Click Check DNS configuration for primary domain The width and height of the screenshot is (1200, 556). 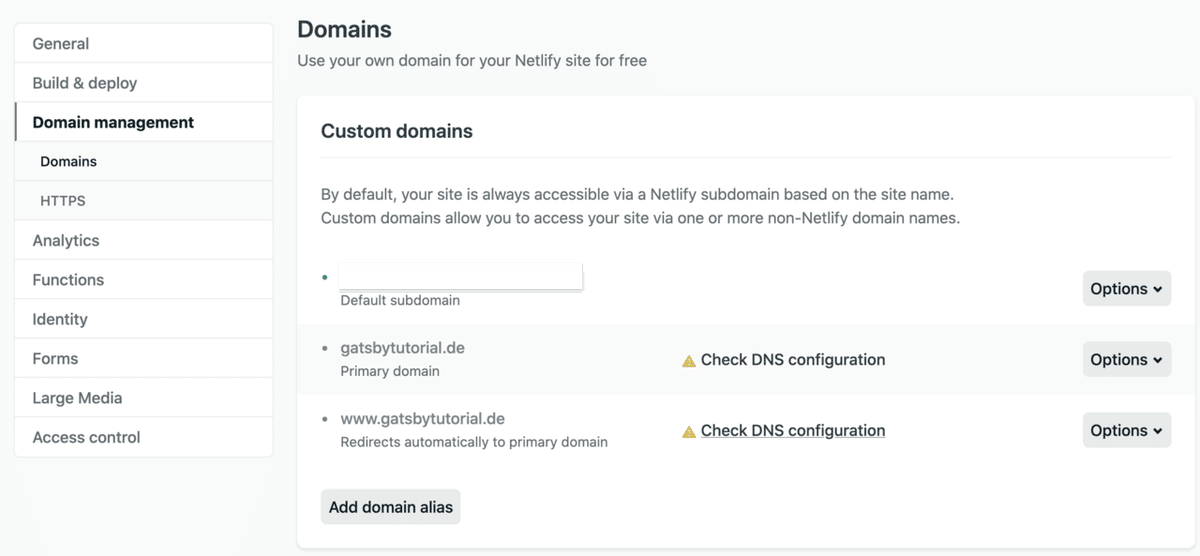pos(793,360)
